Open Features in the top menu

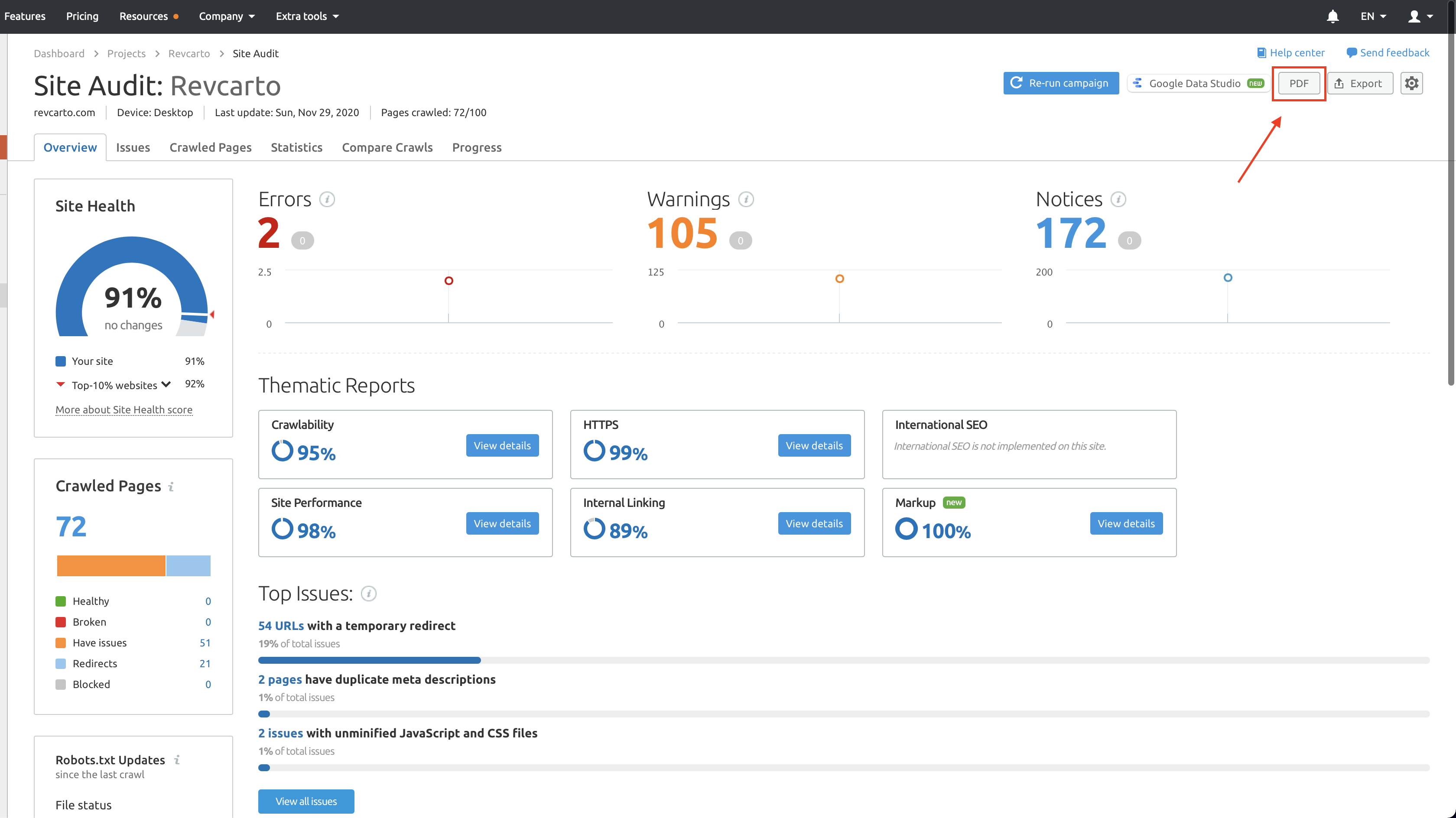[x=25, y=16]
